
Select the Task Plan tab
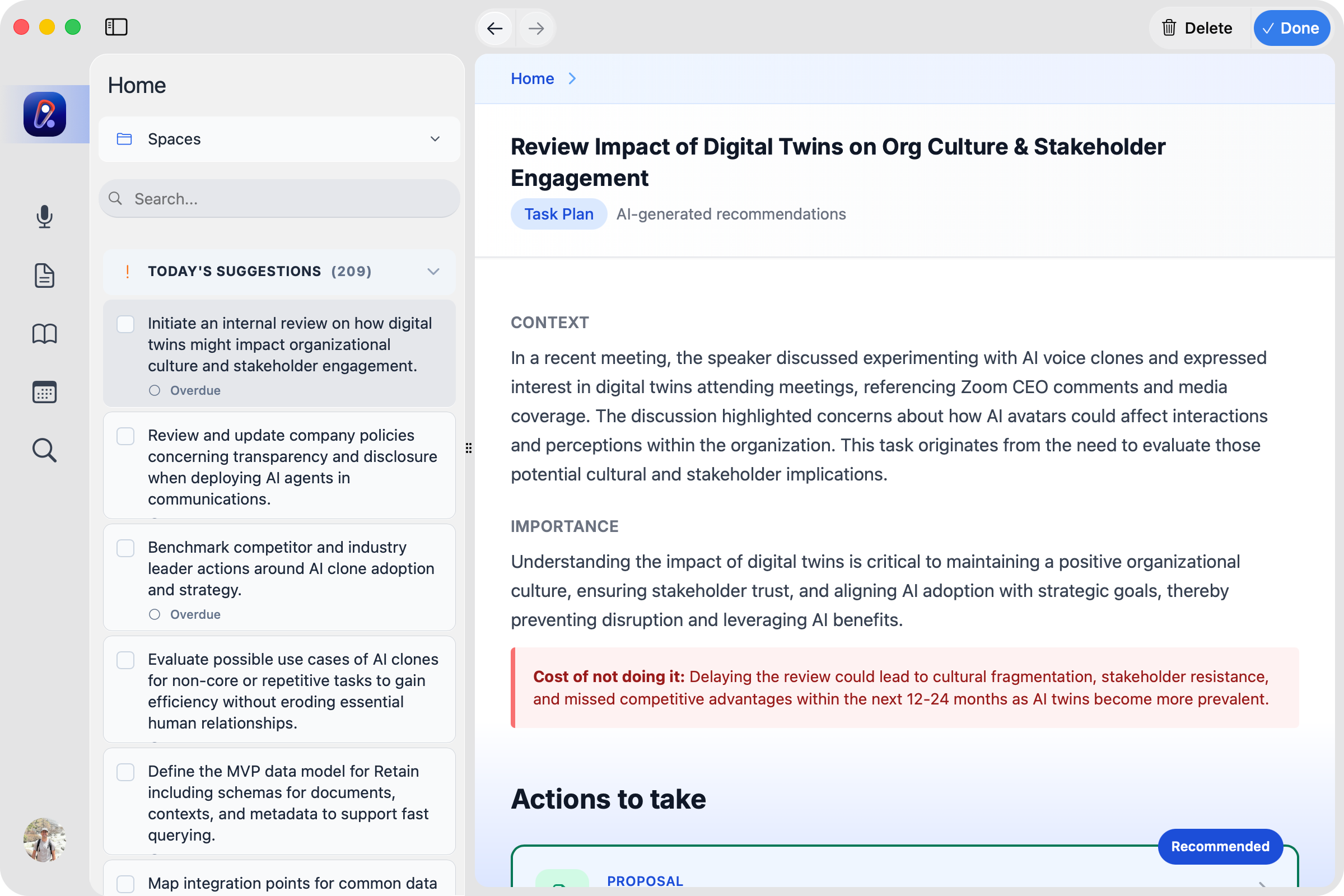558,214
